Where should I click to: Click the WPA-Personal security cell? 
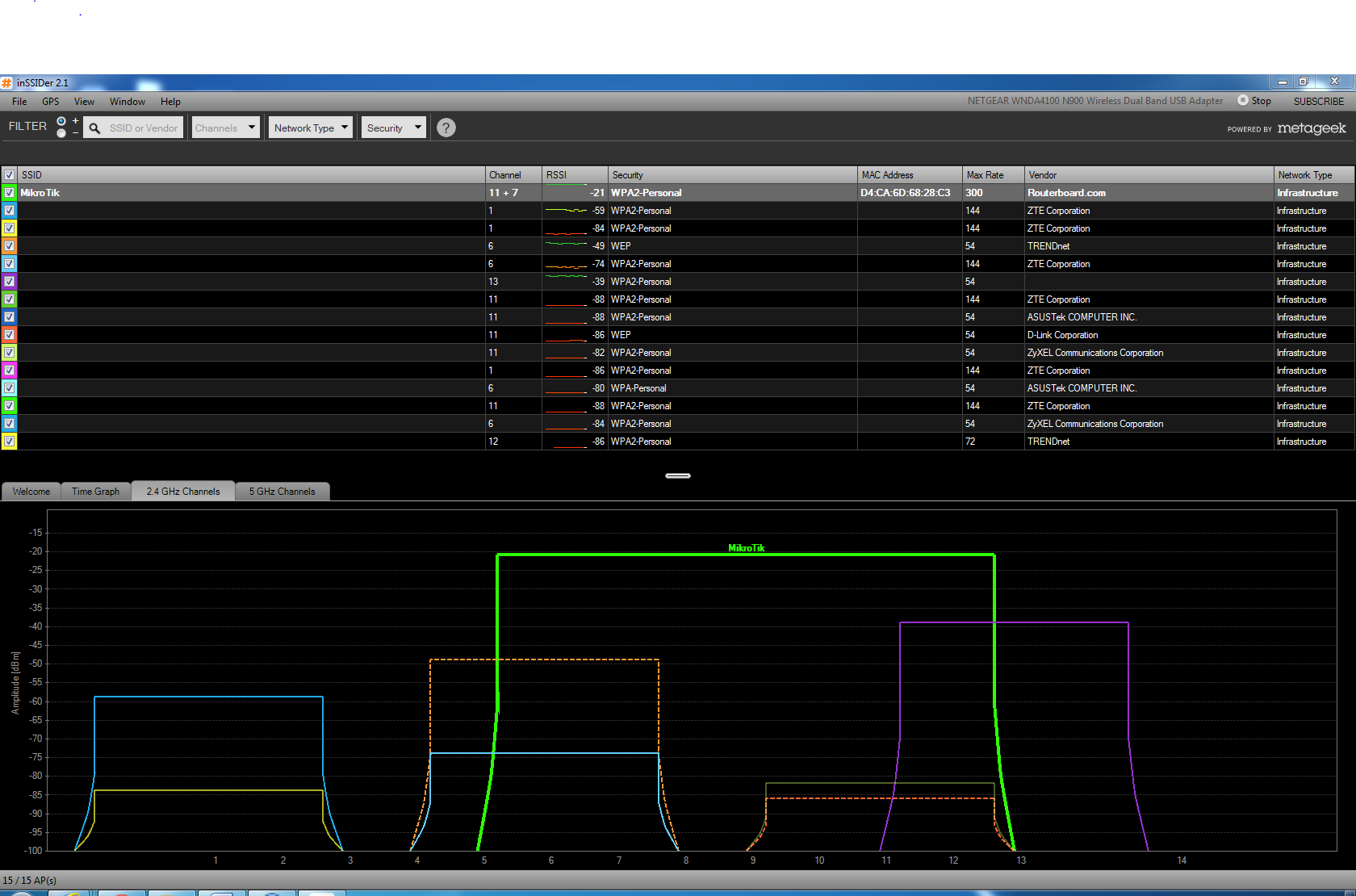[x=732, y=387]
